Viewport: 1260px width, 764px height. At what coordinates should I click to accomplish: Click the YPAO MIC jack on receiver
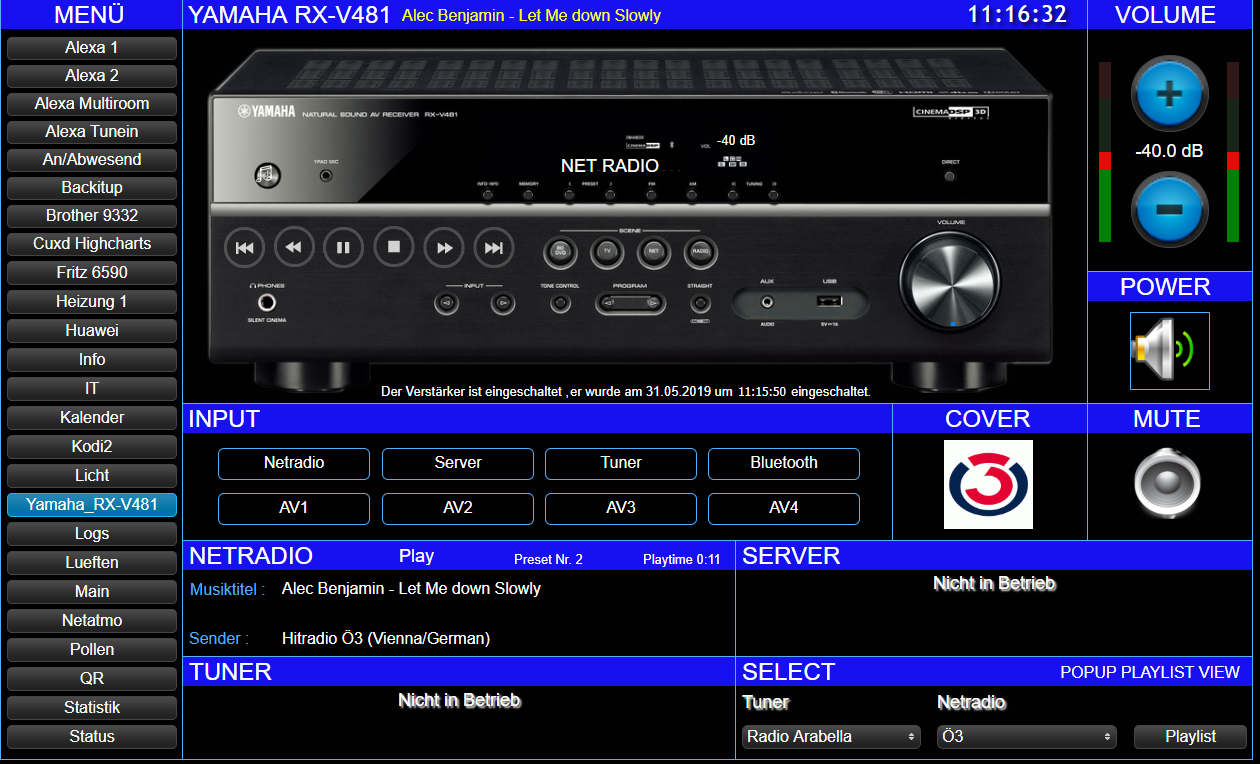click(326, 176)
